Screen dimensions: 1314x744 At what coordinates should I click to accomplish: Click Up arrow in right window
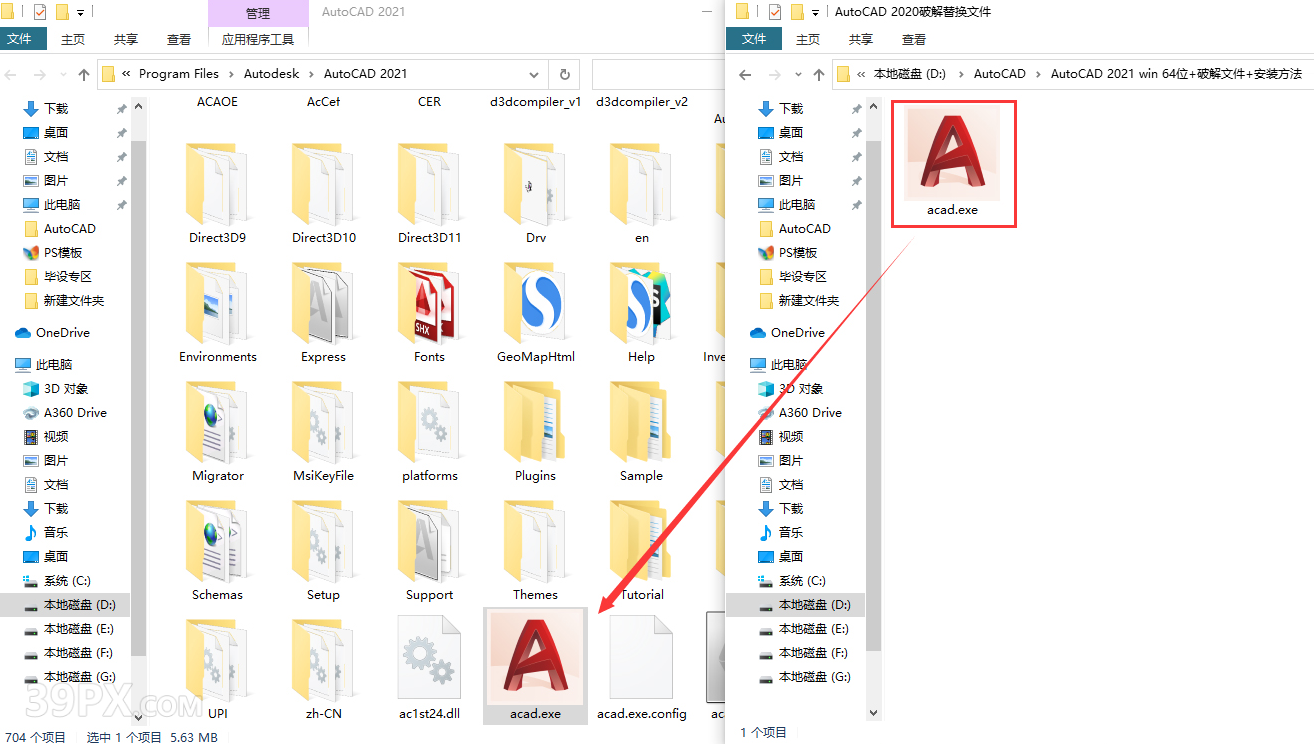tap(820, 74)
